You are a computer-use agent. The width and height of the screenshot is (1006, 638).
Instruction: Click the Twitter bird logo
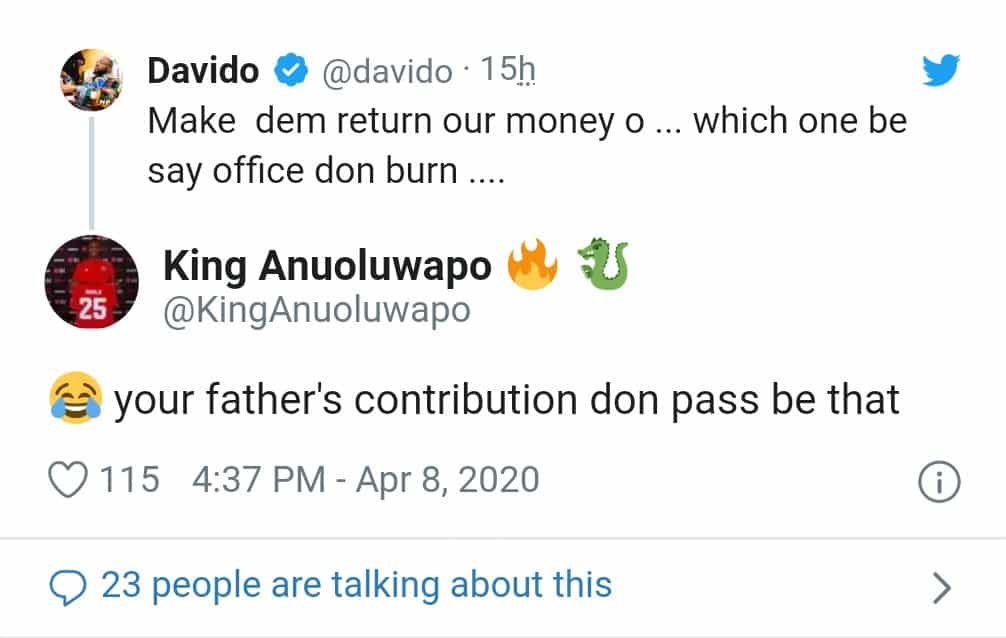click(940, 70)
